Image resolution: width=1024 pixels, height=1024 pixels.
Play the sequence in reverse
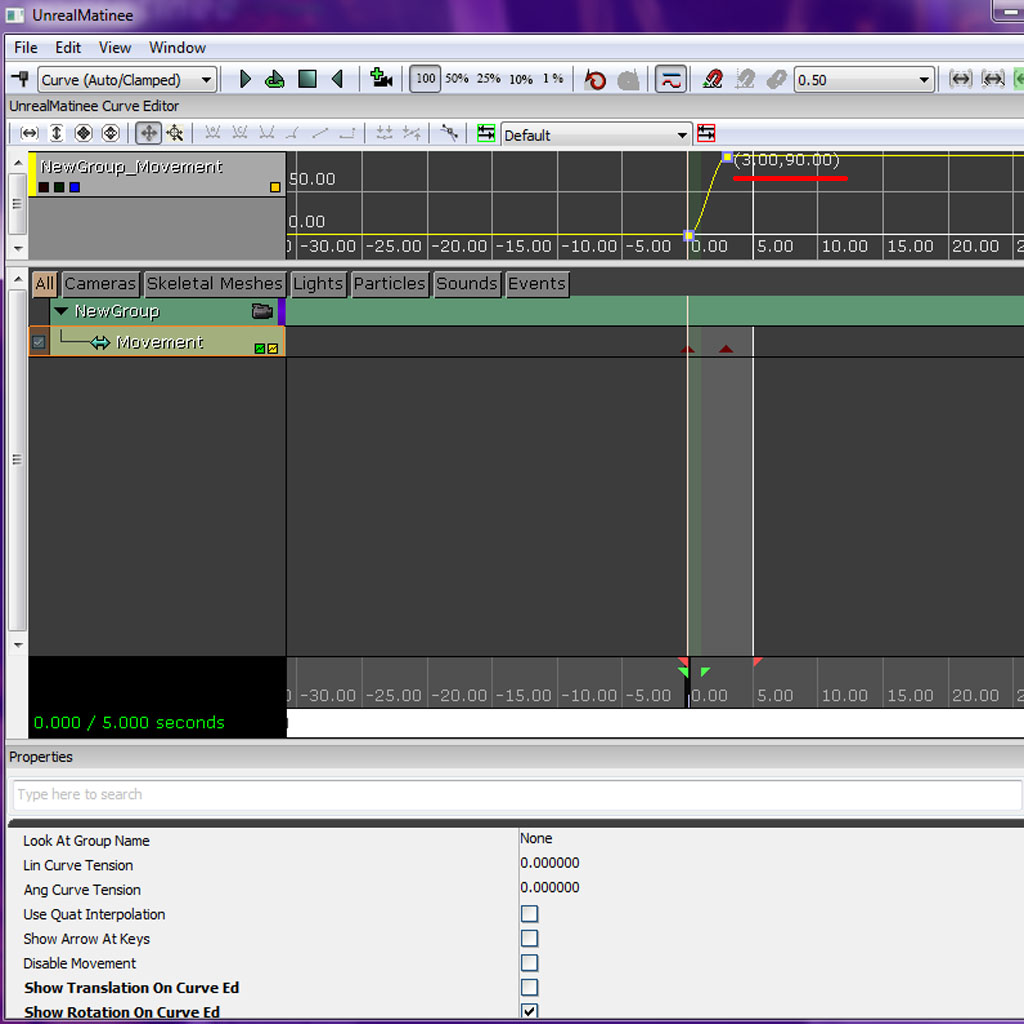point(337,80)
